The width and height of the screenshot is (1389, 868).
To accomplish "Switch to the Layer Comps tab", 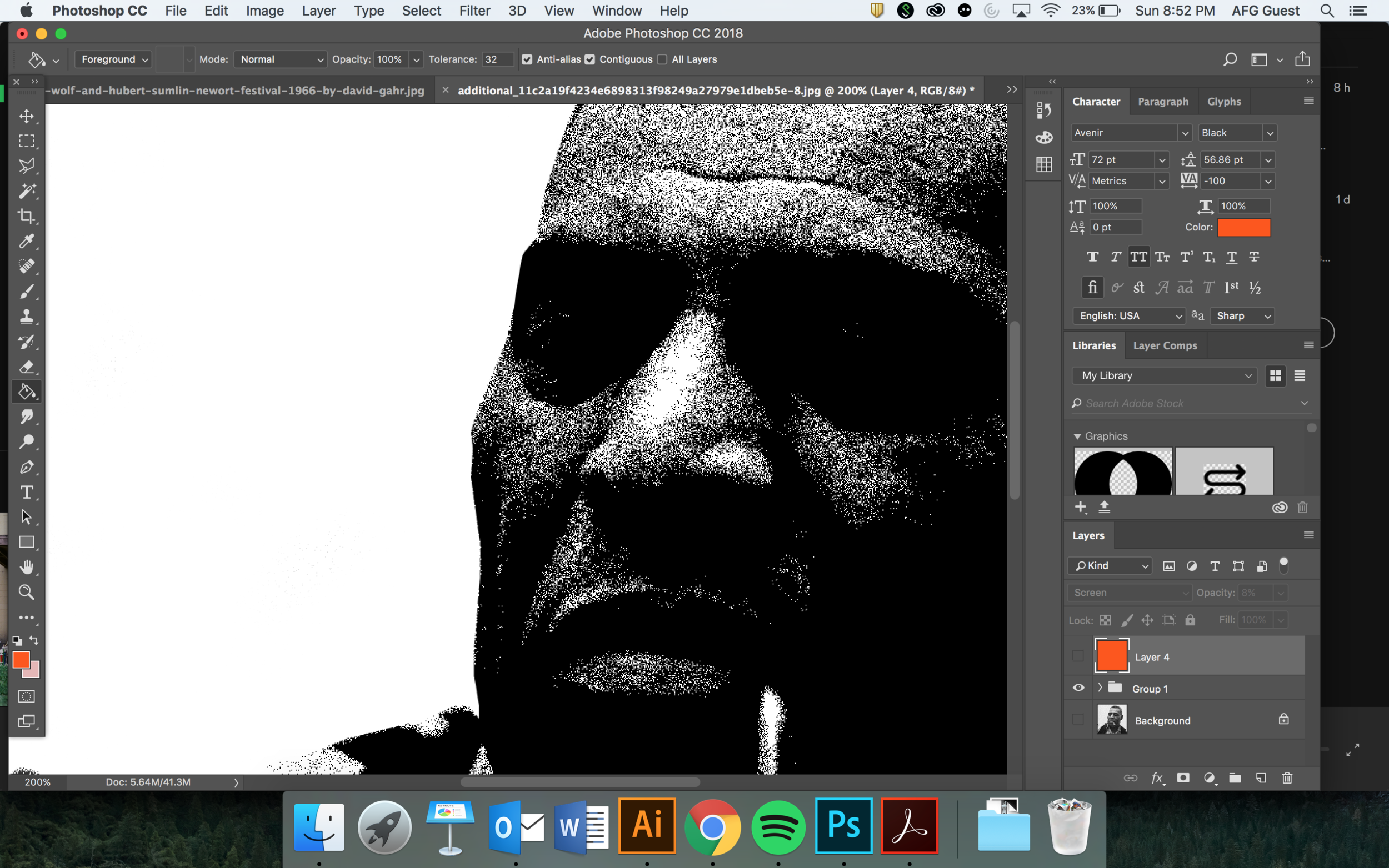I will (x=1165, y=345).
